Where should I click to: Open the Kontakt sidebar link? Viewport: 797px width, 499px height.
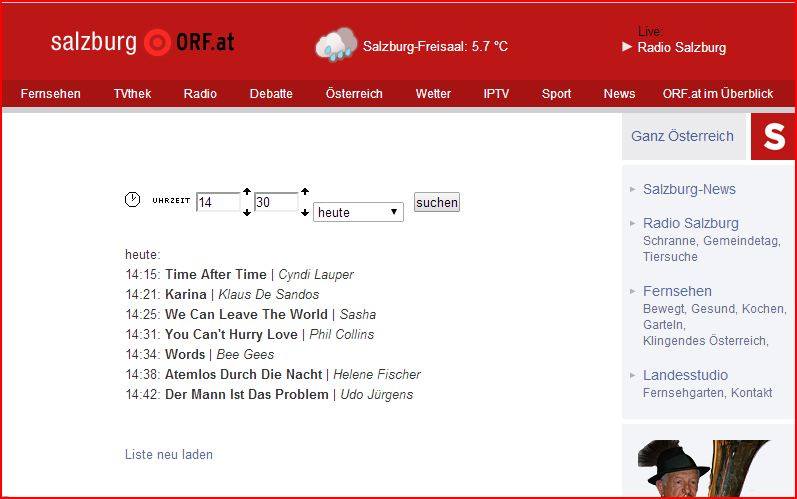pyautogui.click(x=752, y=393)
